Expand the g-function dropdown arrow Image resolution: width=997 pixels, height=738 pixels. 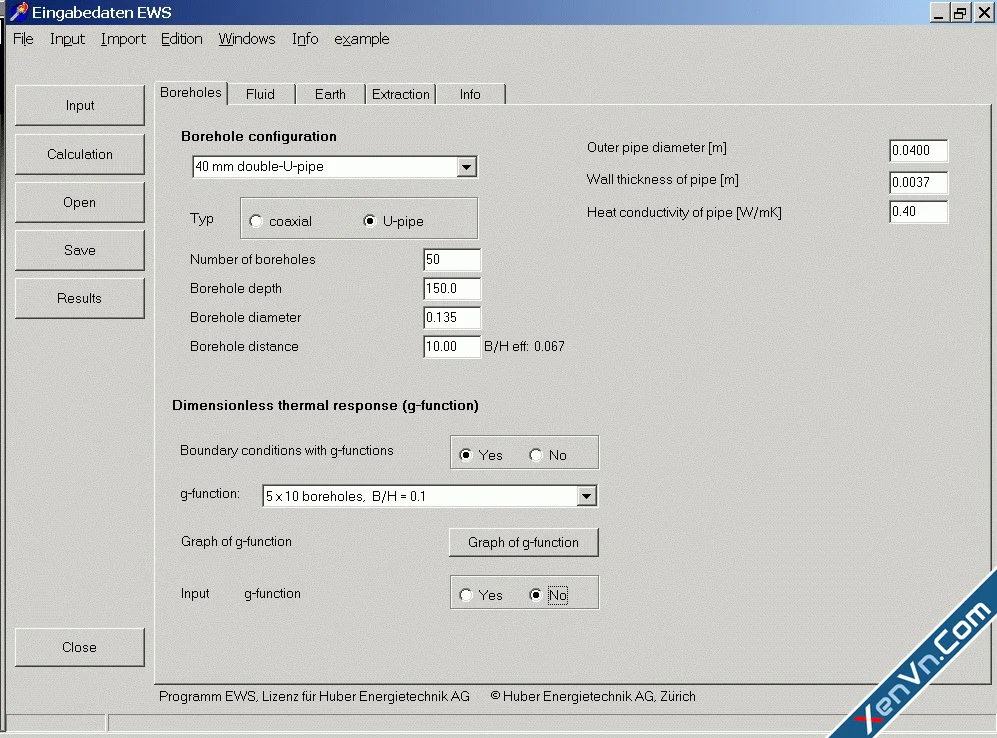point(587,496)
